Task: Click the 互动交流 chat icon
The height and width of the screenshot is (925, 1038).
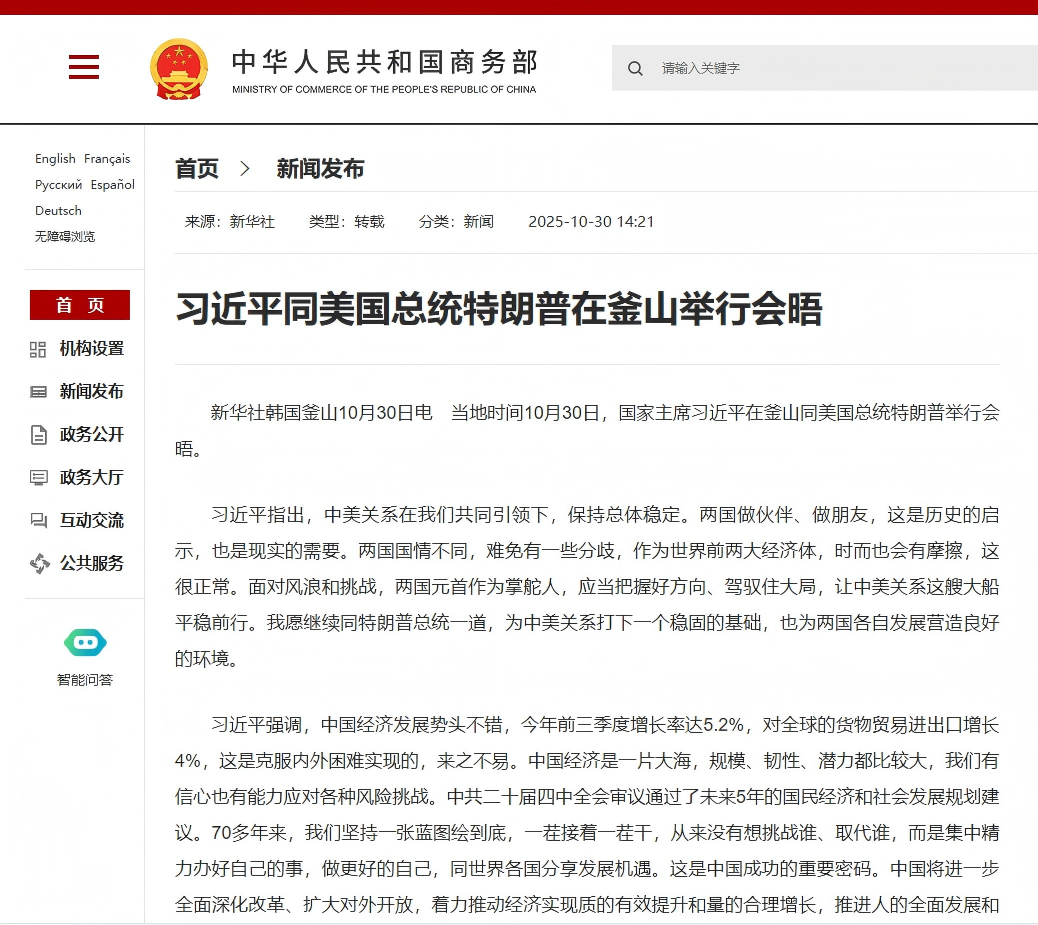Action: pos(38,521)
